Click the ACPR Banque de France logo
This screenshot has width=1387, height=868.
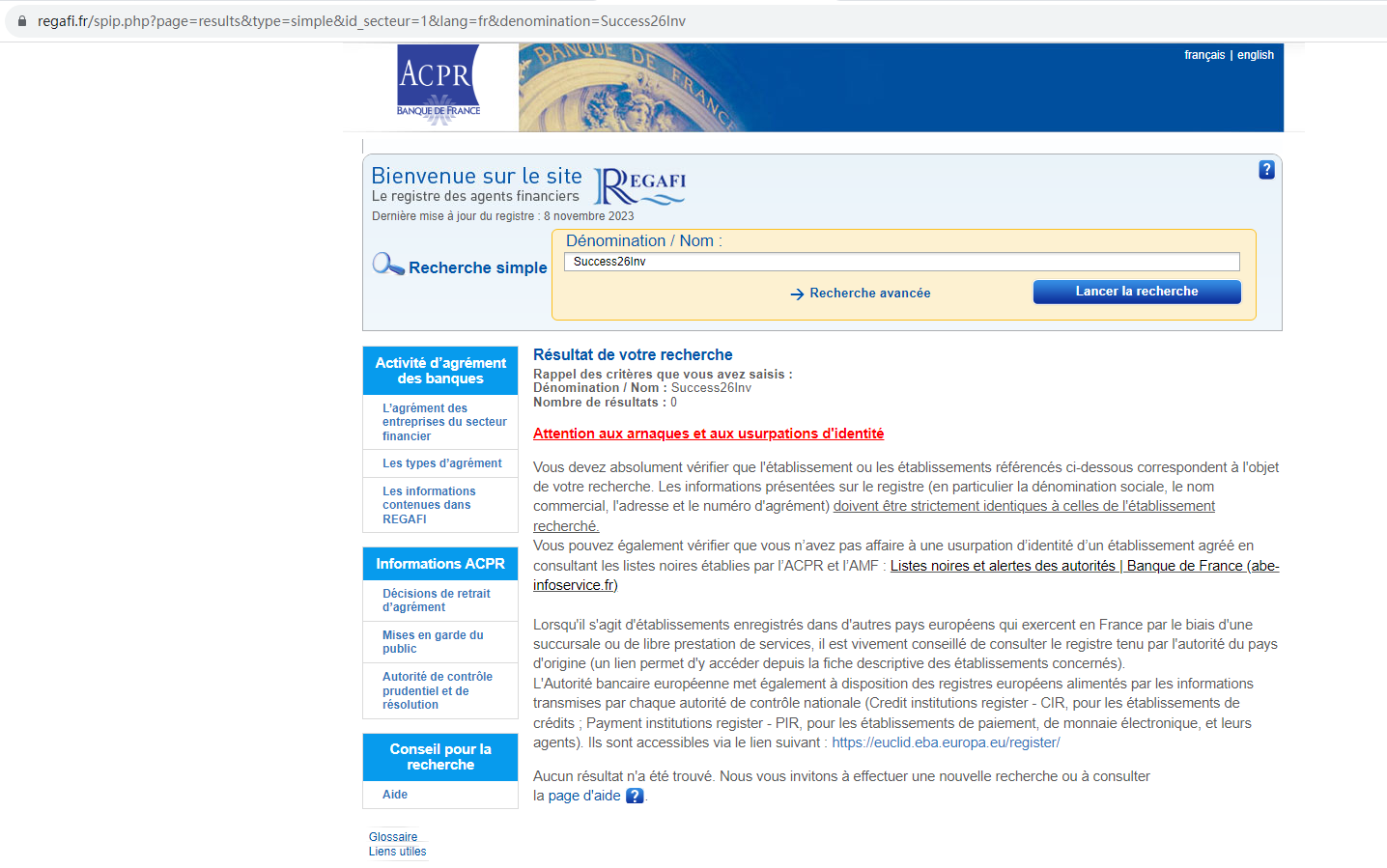[439, 85]
